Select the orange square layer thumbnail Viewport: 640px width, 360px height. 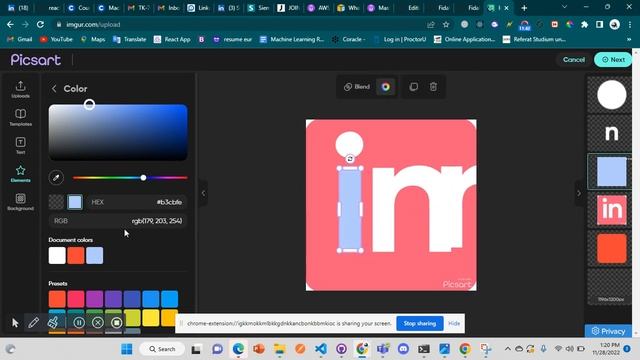(611, 248)
